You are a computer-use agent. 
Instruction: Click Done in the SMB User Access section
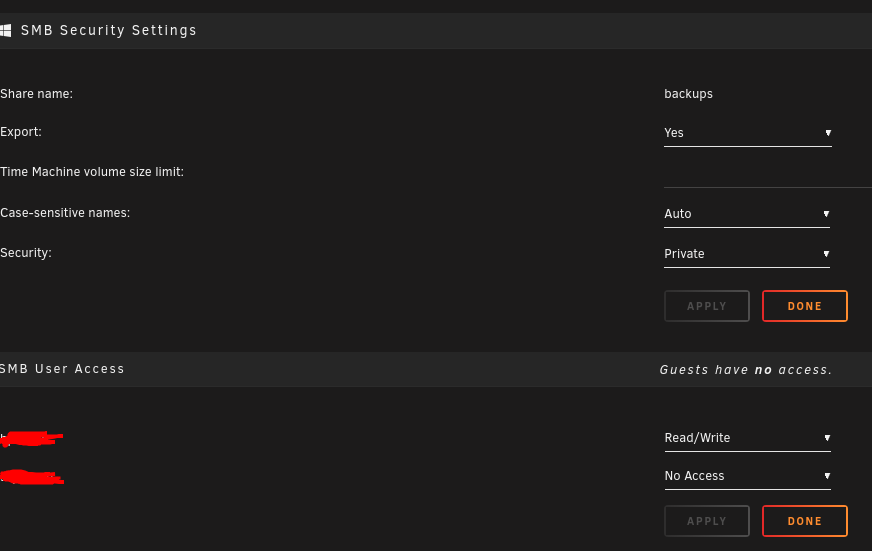(x=804, y=521)
